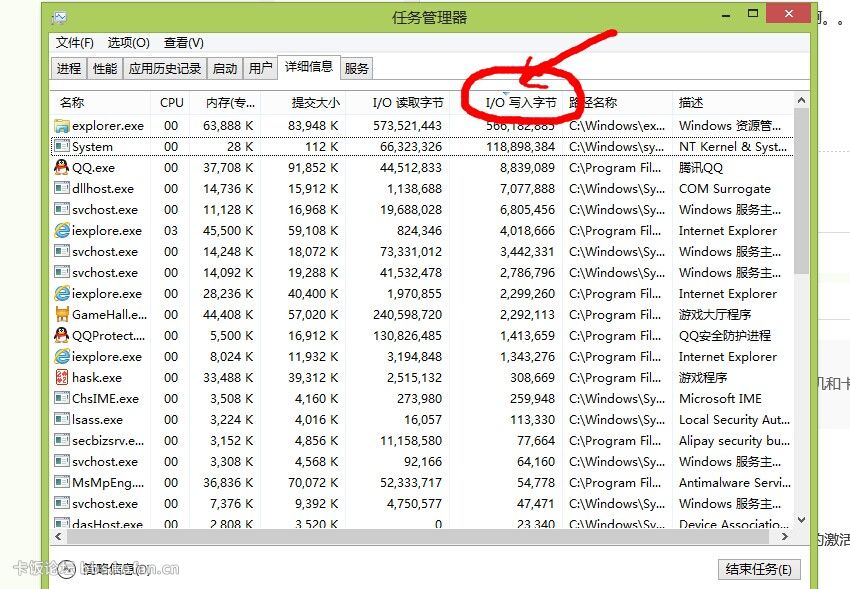Click the 118,898,384 I/O write value
This screenshot has height=589, width=850.
520,147
